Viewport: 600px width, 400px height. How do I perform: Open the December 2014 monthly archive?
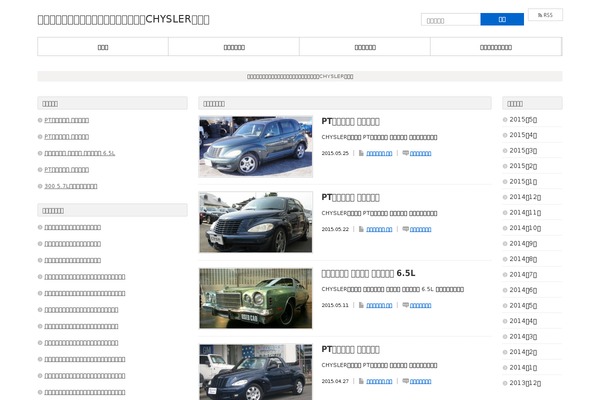pyautogui.click(x=525, y=197)
